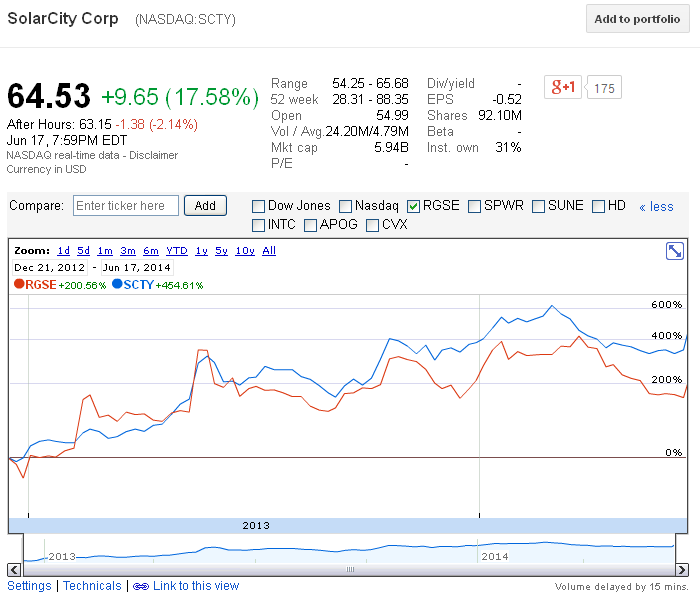
Task: Click Link to this view
Action: click(196, 586)
